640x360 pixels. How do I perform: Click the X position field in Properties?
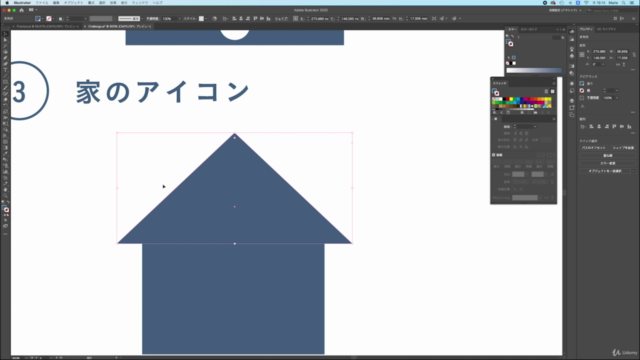(599, 51)
